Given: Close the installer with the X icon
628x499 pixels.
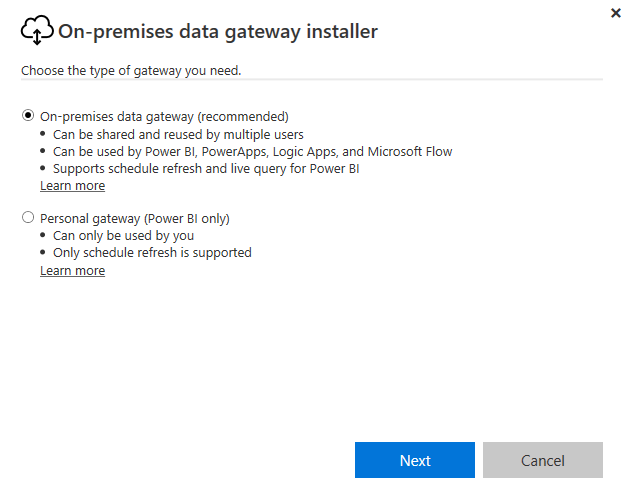Looking at the screenshot, I should click(616, 13).
